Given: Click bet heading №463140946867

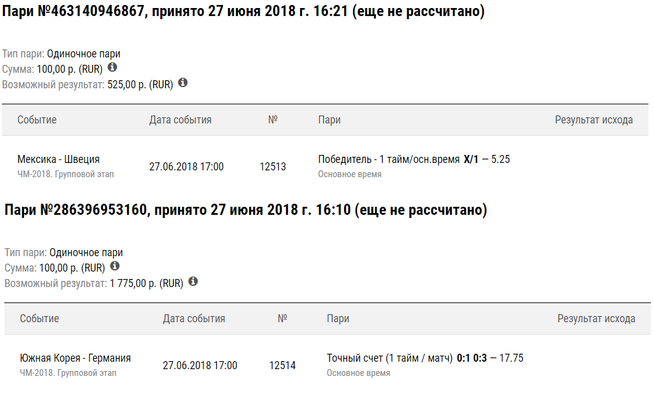Looking at the screenshot, I should click(x=246, y=12).
